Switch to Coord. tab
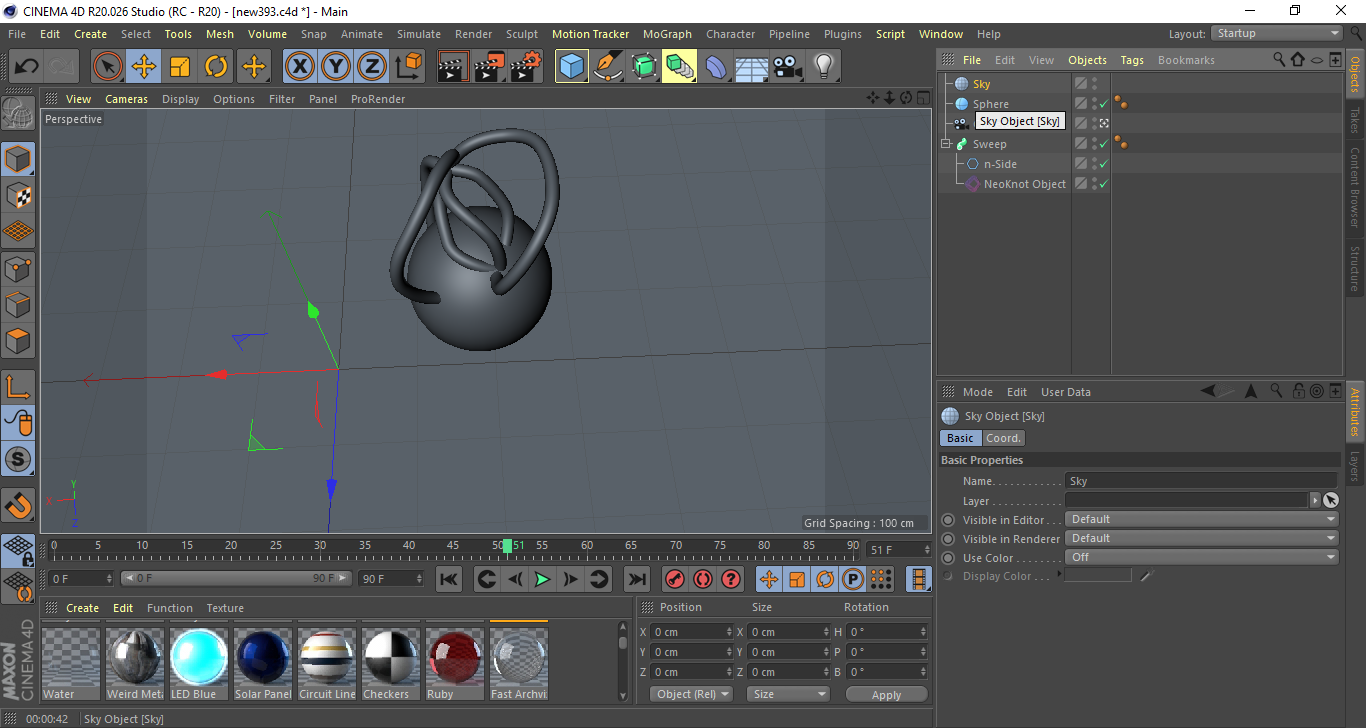Viewport: 1366px width, 728px height. pos(1003,438)
